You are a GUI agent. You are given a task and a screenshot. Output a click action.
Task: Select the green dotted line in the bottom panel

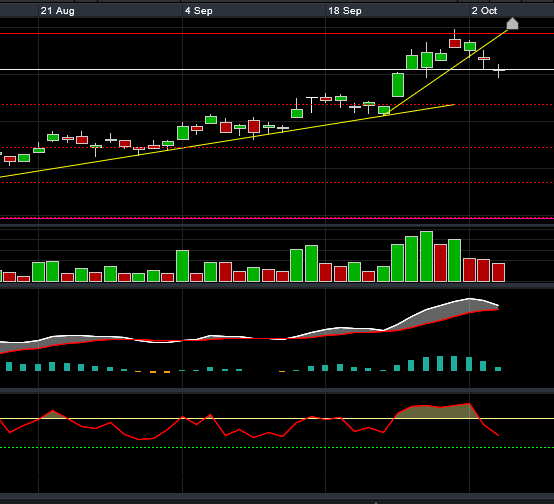(277, 447)
